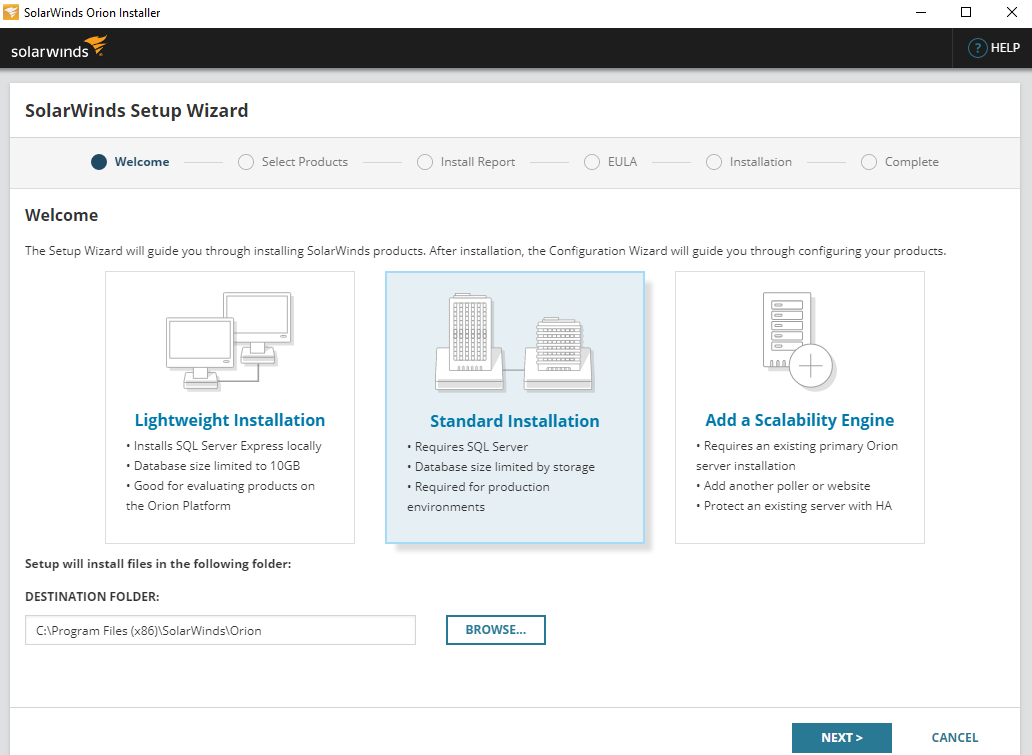This screenshot has width=1032, height=755.
Task: Click the 'SolarWinds Setup Wizard' heading
Action: click(x=136, y=111)
